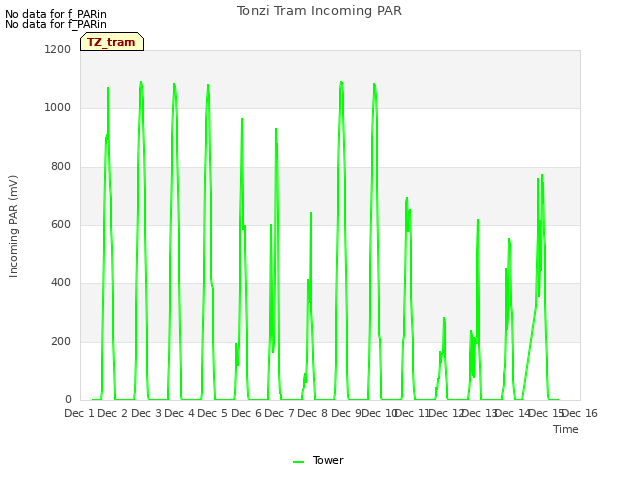This screenshot has height=480, width=640.
Task: Click the Dec 8 x-axis tick label
Action: [x=312, y=413]
